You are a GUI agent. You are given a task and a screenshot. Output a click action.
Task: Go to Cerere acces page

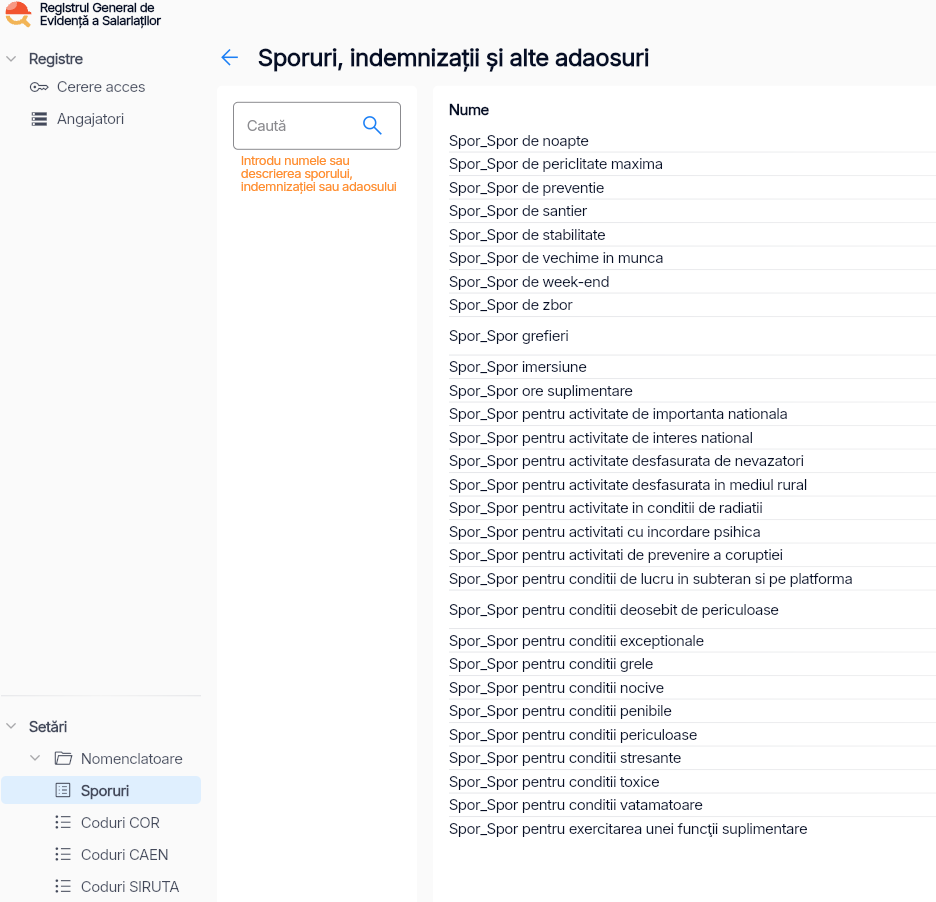pyautogui.click(x=100, y=87)
